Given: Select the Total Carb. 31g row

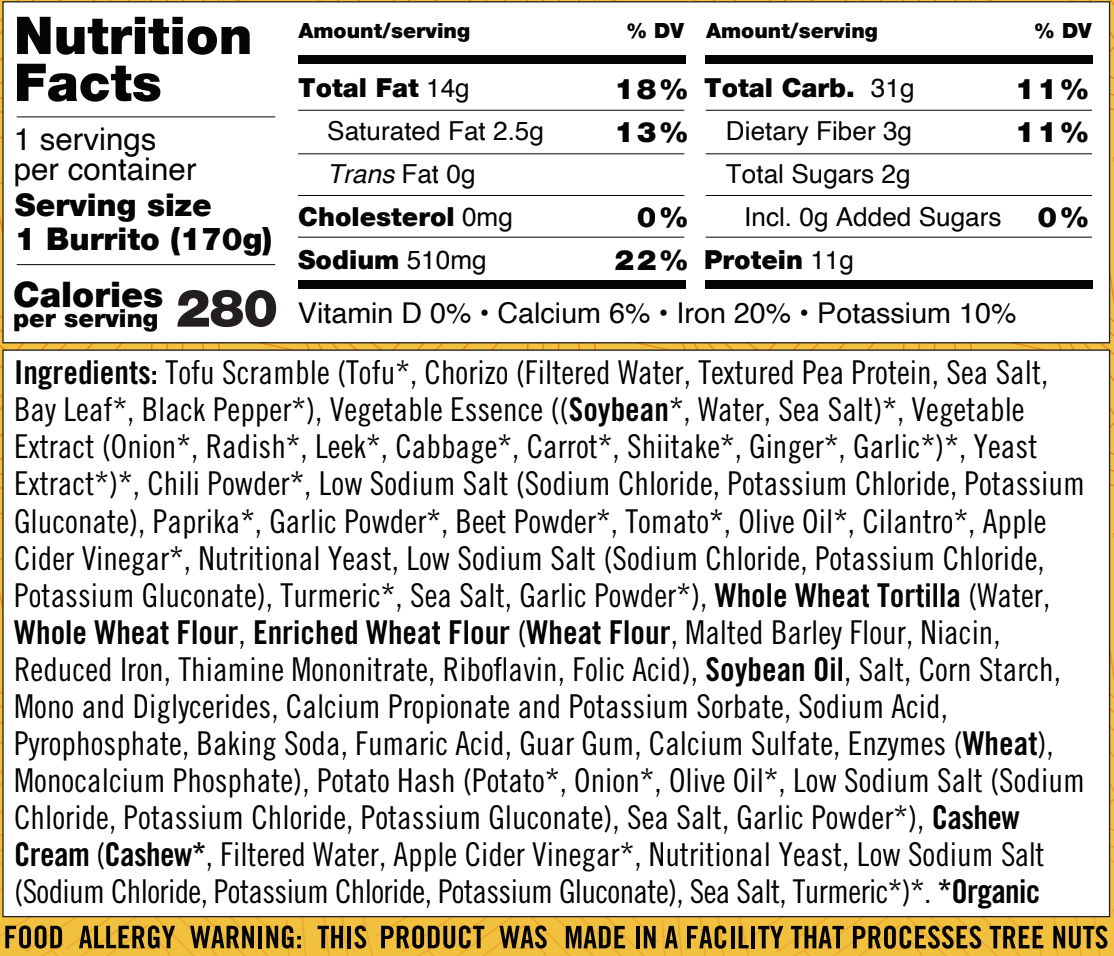Looking at the screenshot, I should [898, 89].
